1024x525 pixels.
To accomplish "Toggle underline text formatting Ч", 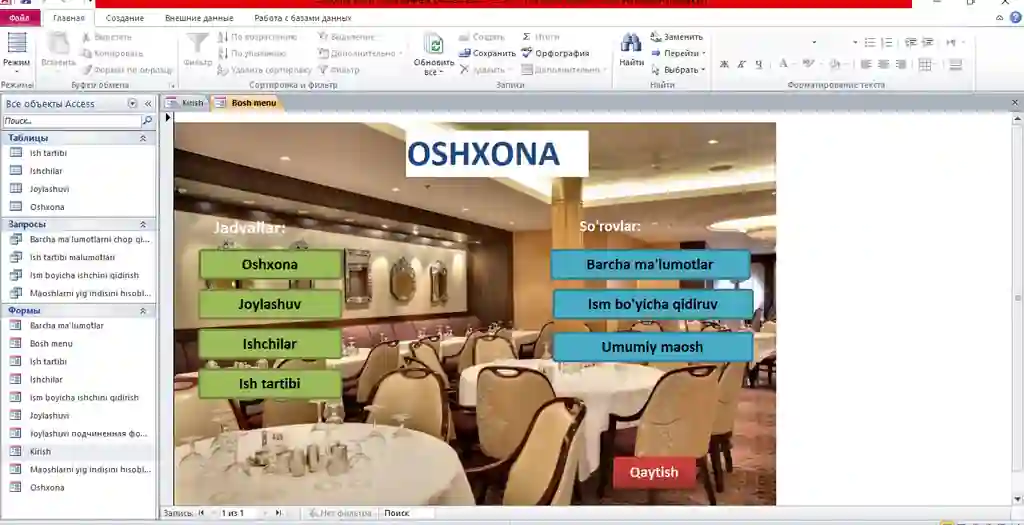I will [x=758, y=64].
